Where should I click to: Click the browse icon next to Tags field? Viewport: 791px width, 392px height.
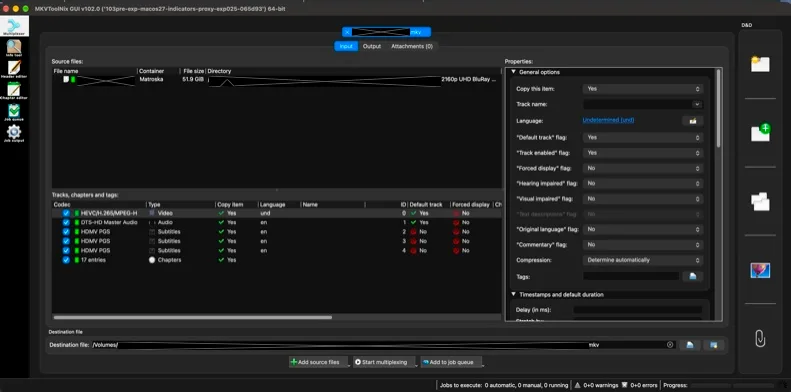pos(693,276)
